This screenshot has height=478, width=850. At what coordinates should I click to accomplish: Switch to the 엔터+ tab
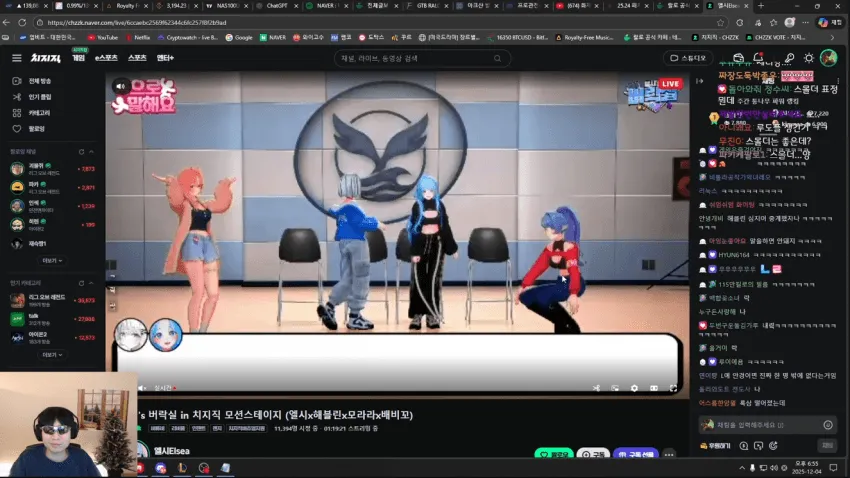pos(165,58)
